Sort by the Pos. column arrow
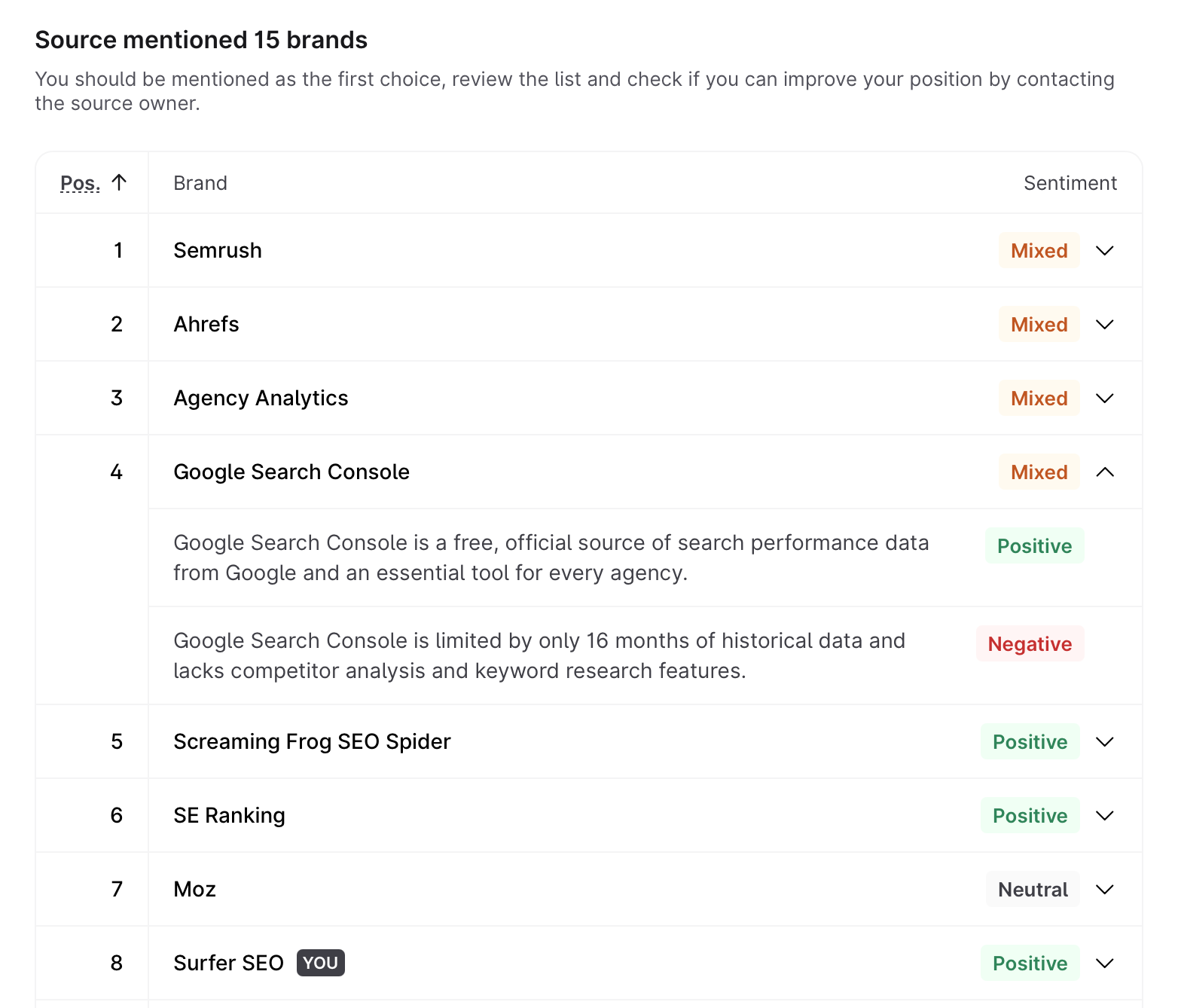 coord(119,182)
